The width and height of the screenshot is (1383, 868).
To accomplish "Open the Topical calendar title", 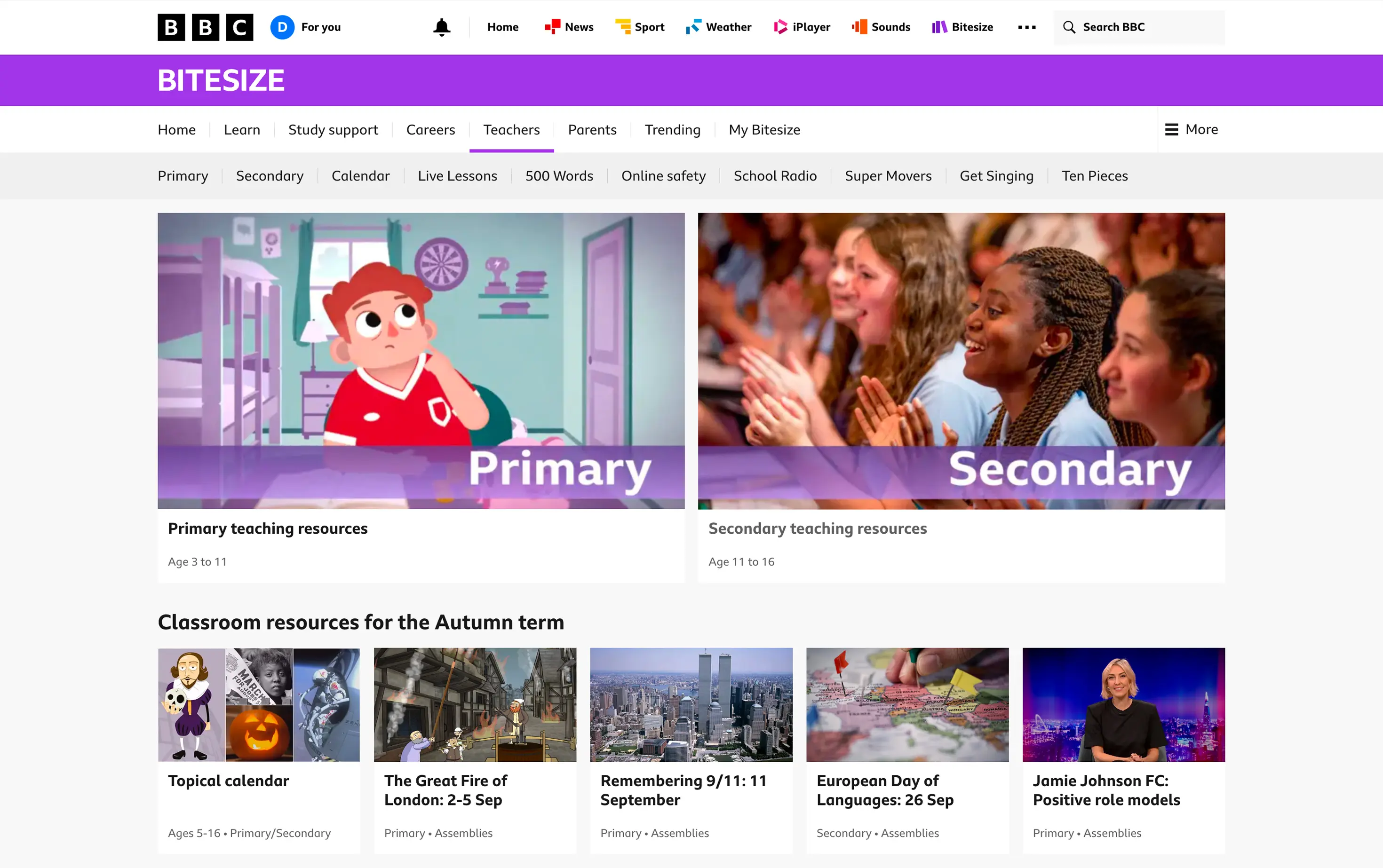I will pos(229,781).
